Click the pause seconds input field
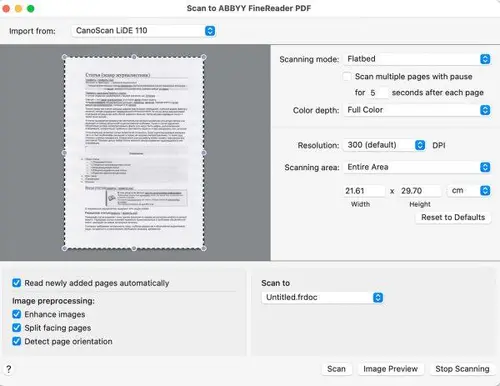Viewport: 500px width, 386px height. (x=378, y=92)
